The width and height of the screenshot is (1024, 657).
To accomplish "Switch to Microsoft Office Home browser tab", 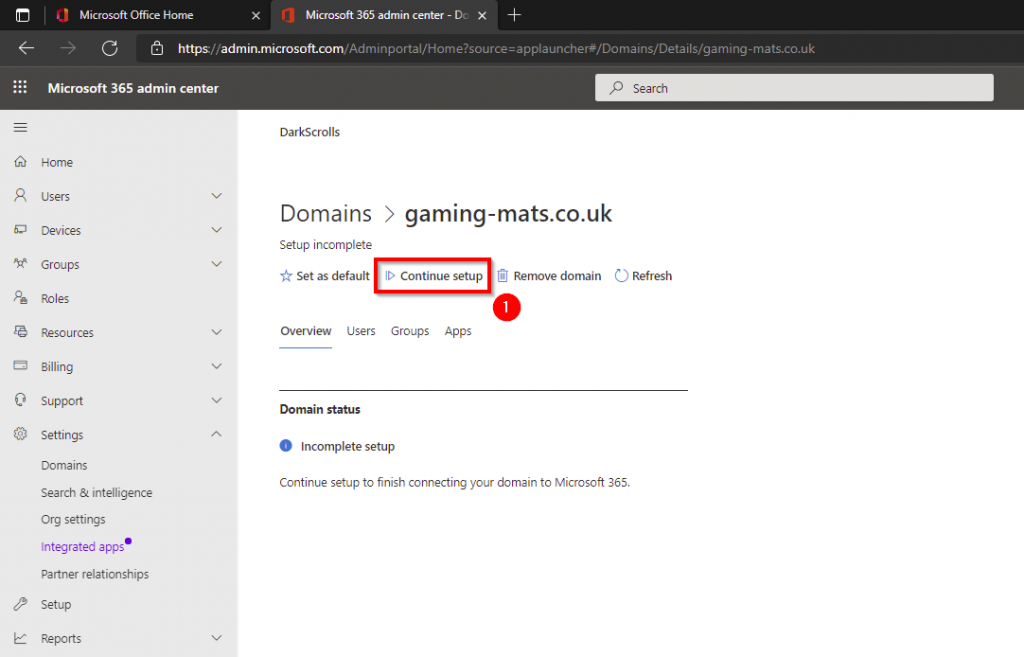I will pyautogui.click(x=157, y=15).
